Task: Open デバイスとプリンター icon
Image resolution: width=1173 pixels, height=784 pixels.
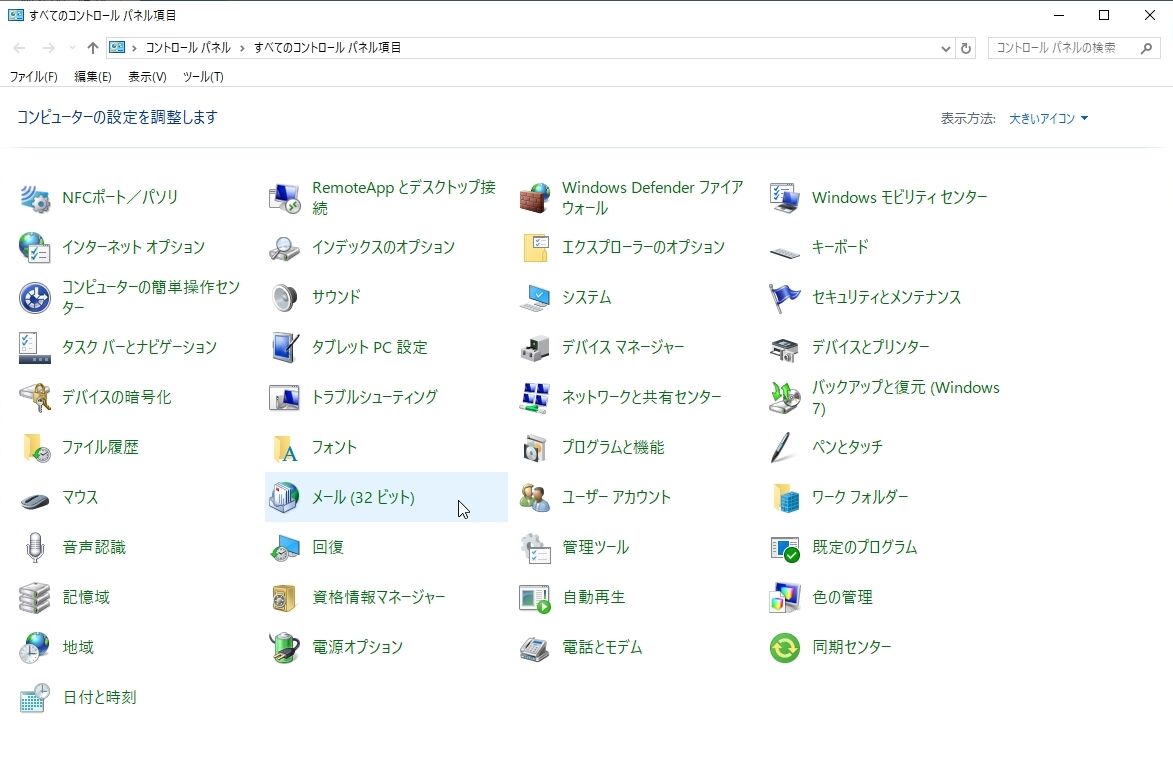Action: coord(784,348)
